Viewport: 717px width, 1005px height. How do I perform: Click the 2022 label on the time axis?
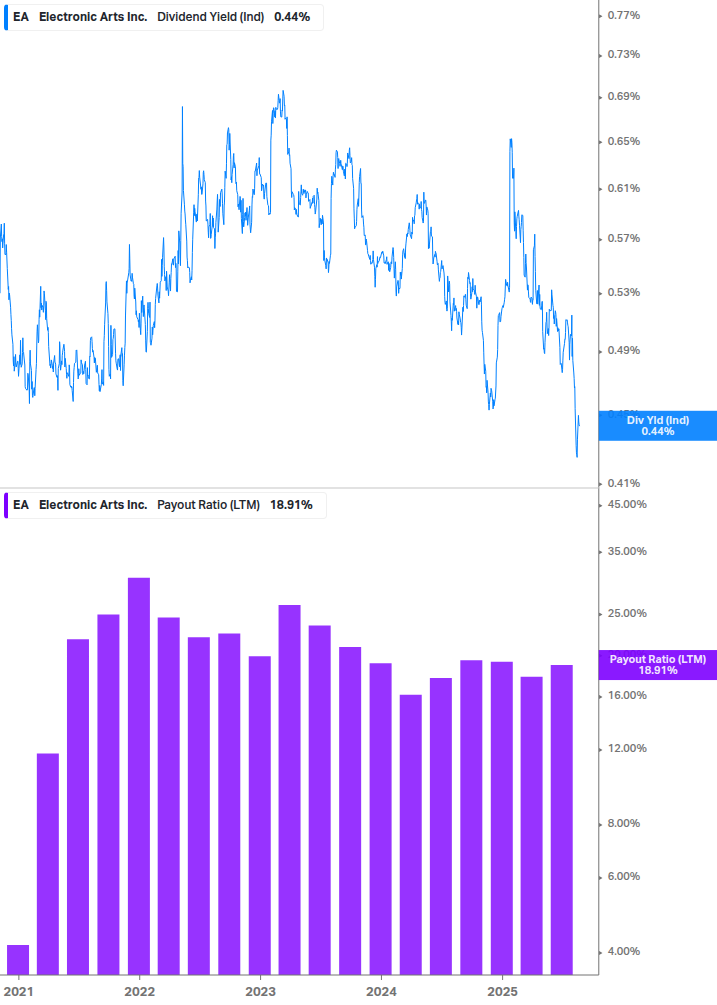click(x=139, y=992)
